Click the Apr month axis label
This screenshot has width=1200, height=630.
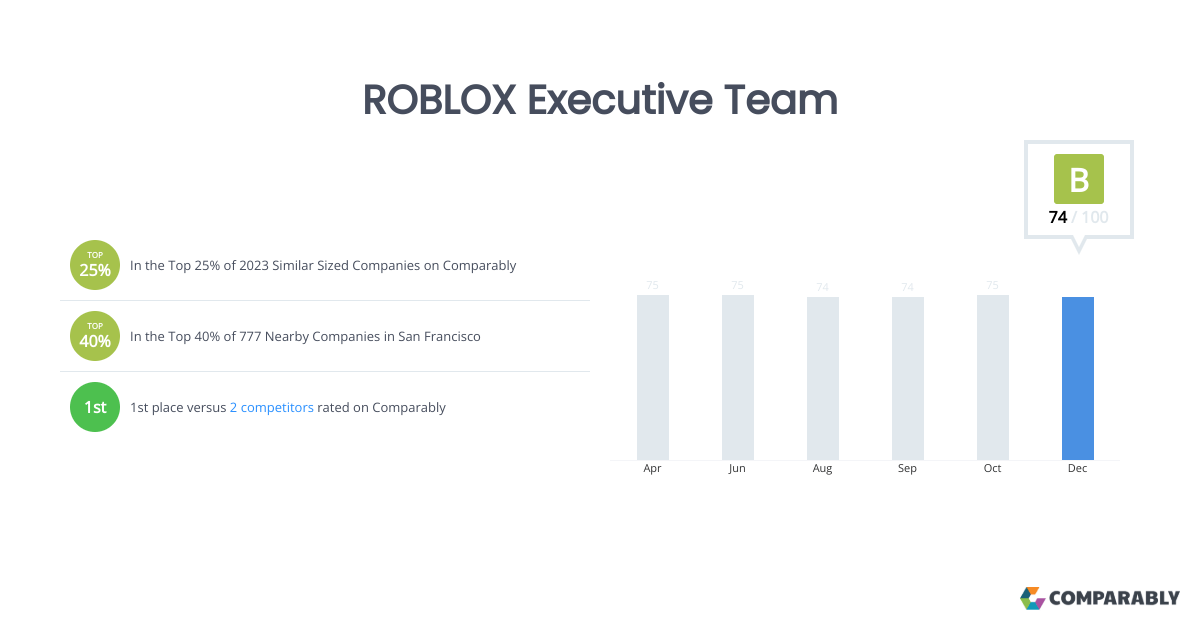pyautogui.click(x=652, y=468)
